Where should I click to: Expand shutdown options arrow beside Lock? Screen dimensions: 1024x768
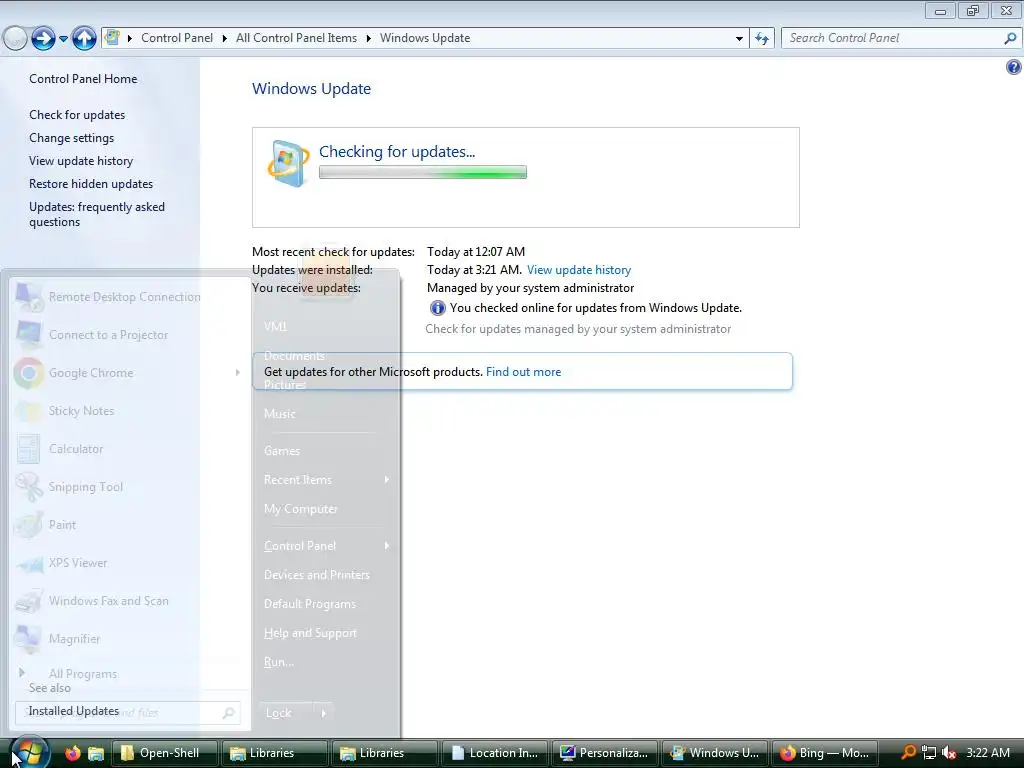tap(324, 713)
